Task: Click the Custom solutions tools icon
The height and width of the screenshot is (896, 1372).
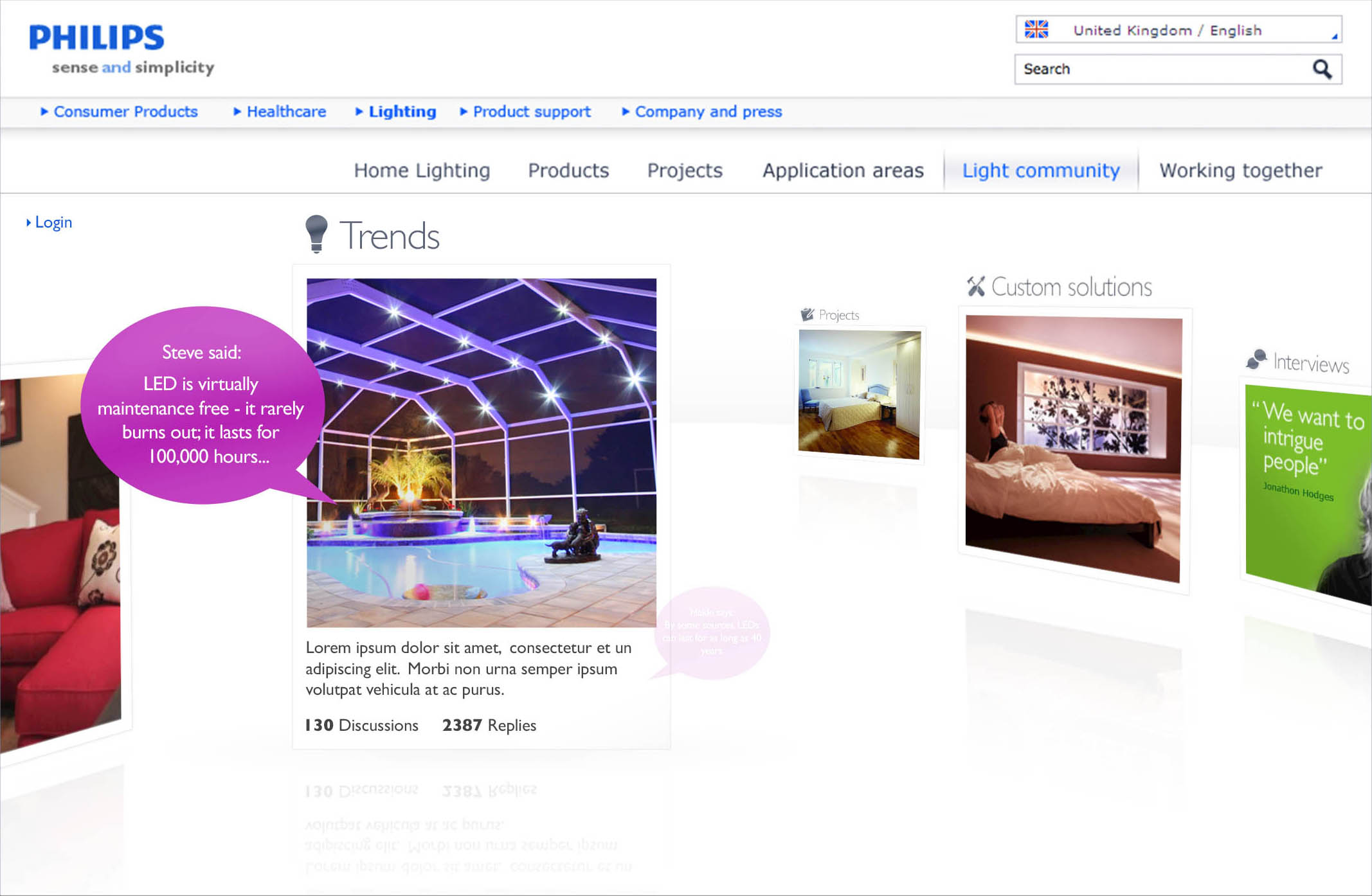Action: (x=975, y=286)
